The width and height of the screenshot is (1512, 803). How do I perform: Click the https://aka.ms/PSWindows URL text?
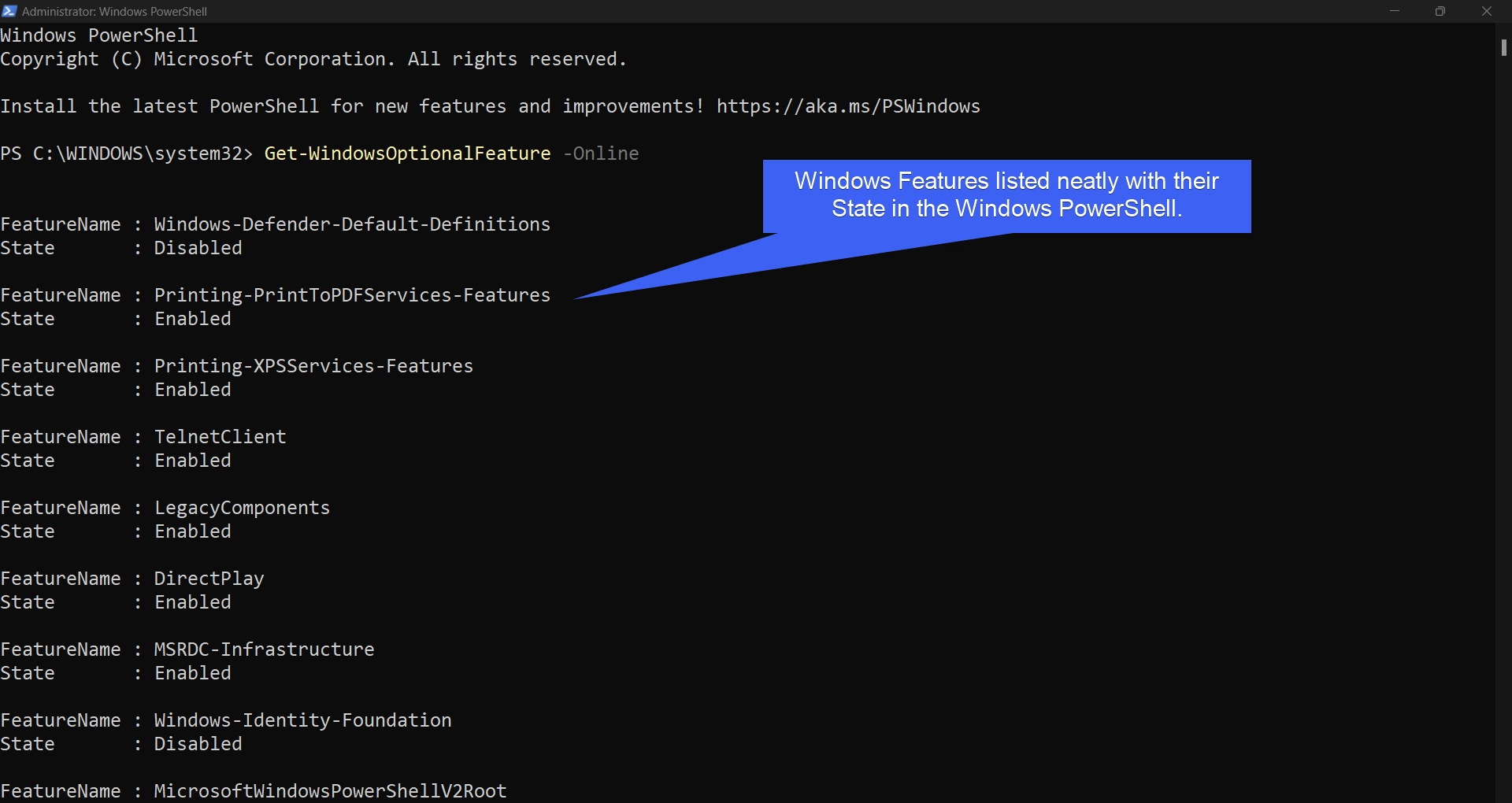click(848, 106)
